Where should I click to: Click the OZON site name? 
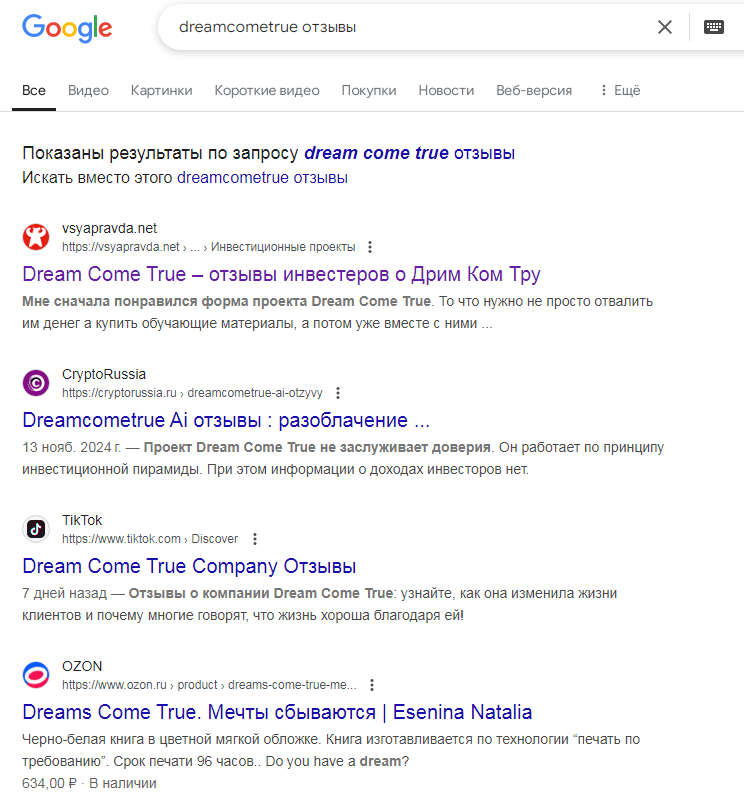tap(82, 666)
